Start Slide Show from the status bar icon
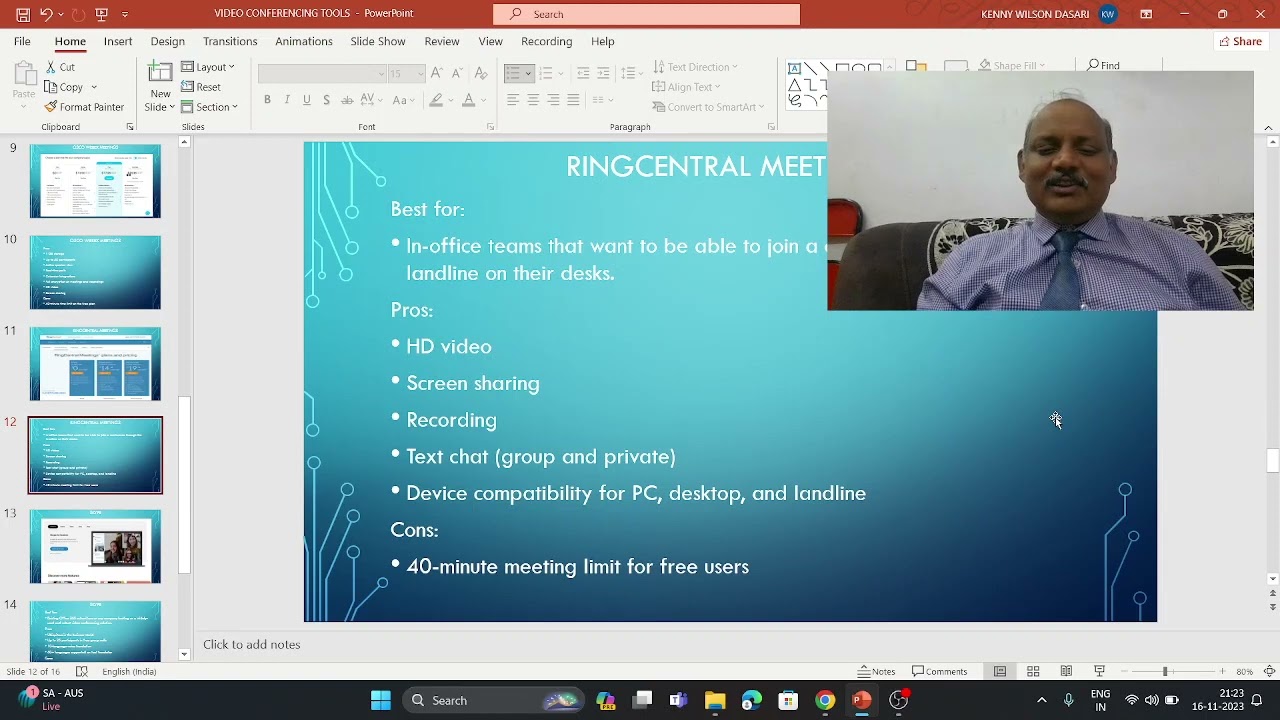The height and width of the screenshot is (720, 1280). point(1099,671)
